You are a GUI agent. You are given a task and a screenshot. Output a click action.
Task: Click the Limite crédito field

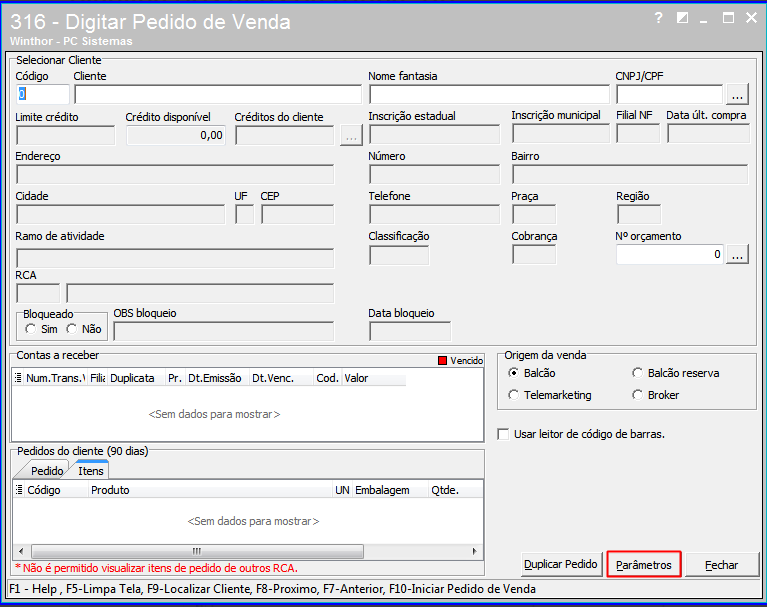pos(66,135)
